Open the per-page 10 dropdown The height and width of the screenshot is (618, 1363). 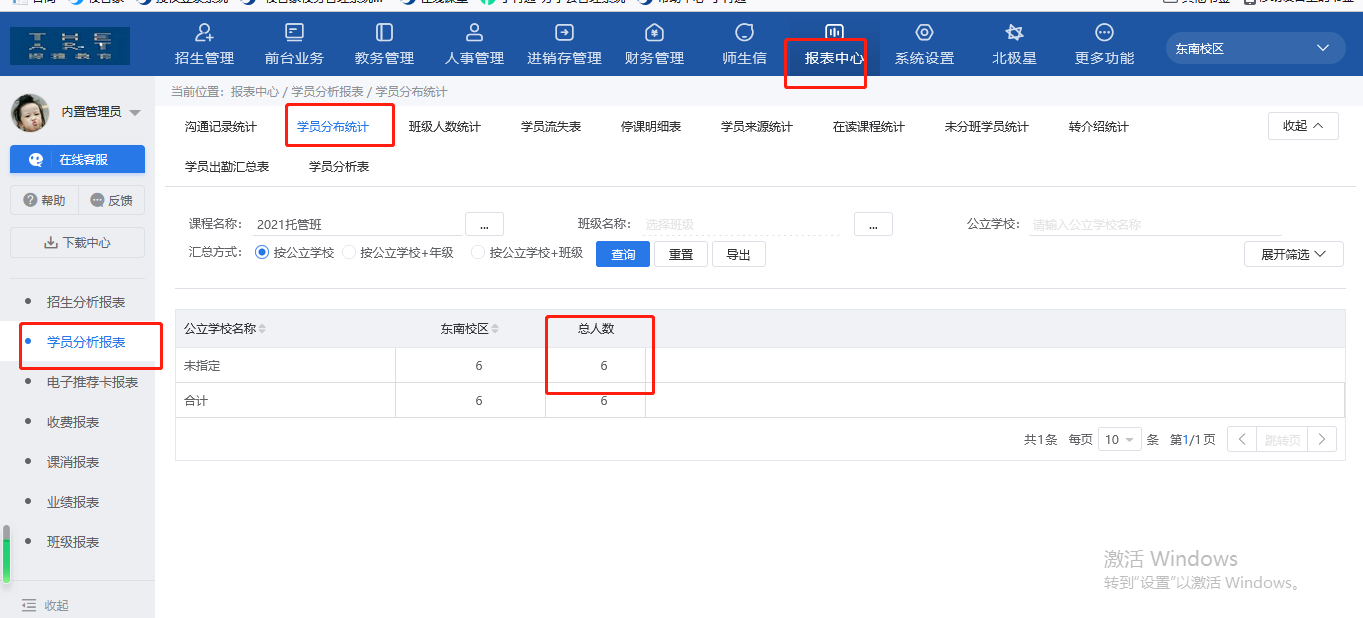1120,439
